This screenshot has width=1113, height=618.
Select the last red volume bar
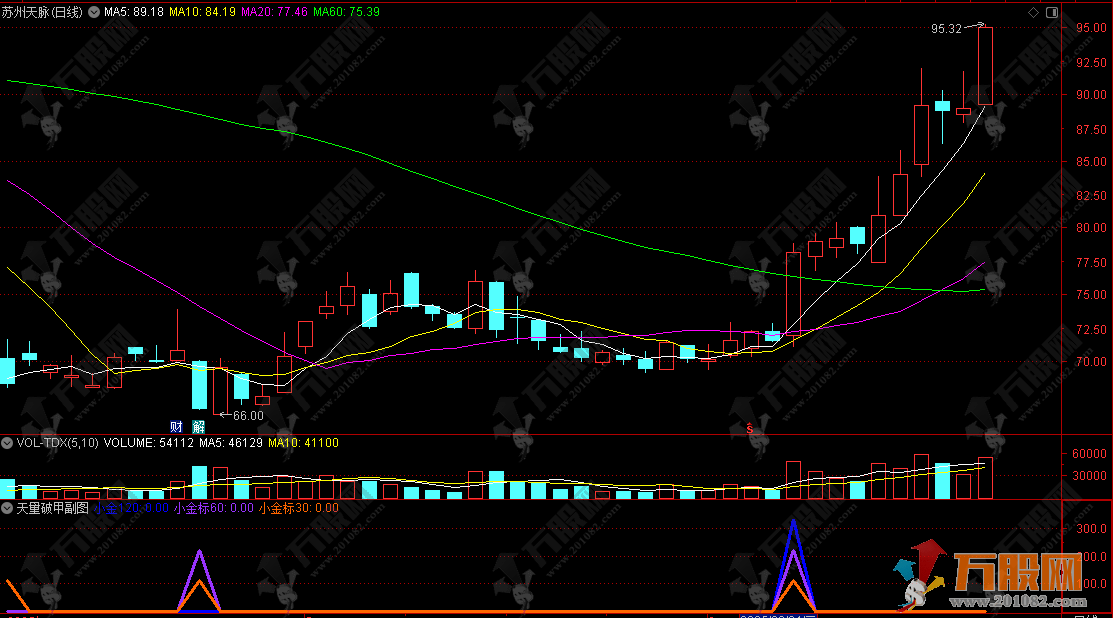(985, 478)
